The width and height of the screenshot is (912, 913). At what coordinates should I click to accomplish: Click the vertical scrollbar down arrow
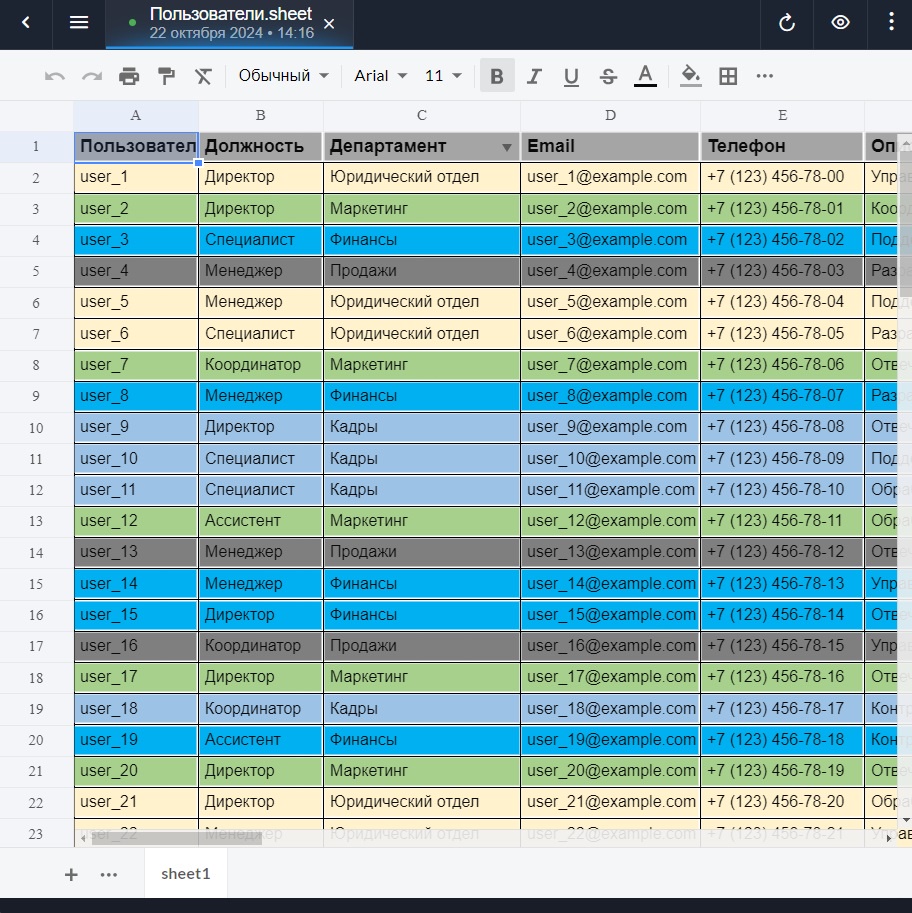click(906, 820)
